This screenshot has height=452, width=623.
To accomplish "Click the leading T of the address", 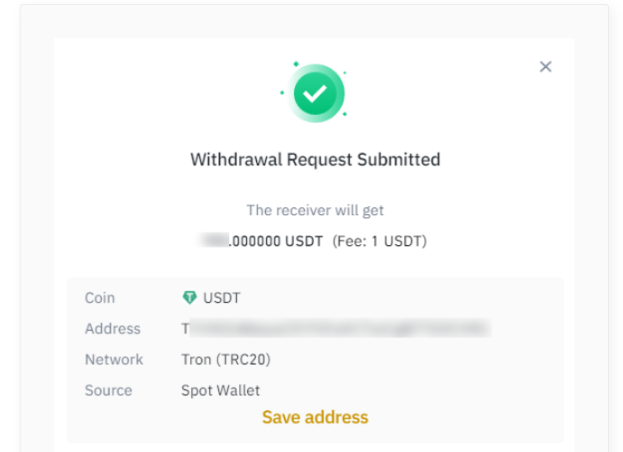I will [x=185, y=328].
